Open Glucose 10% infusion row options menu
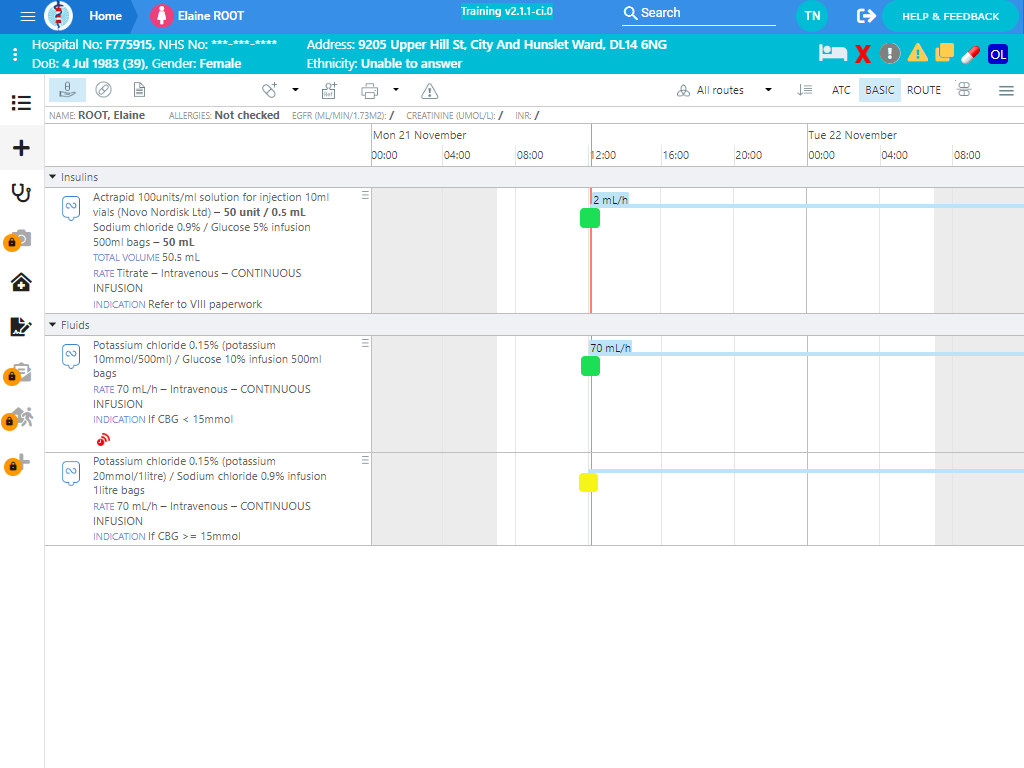The image size is (1024, 768). pos(365,343)
